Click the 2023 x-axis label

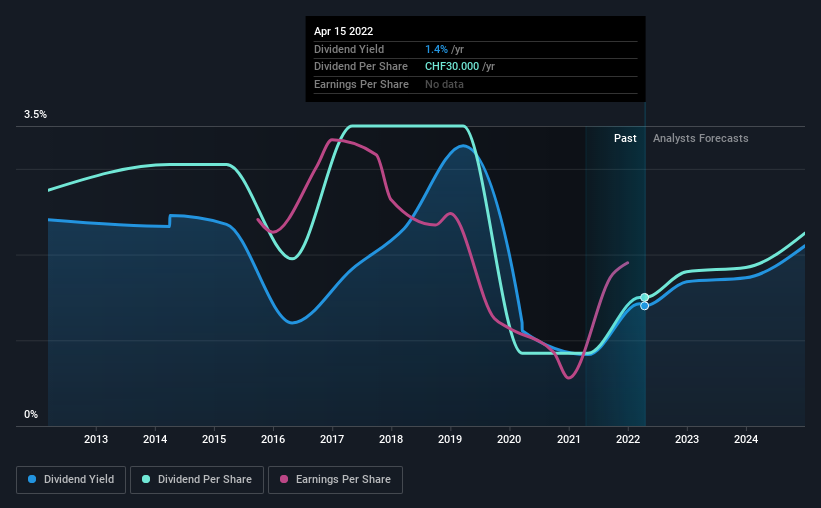pos(687,439)
